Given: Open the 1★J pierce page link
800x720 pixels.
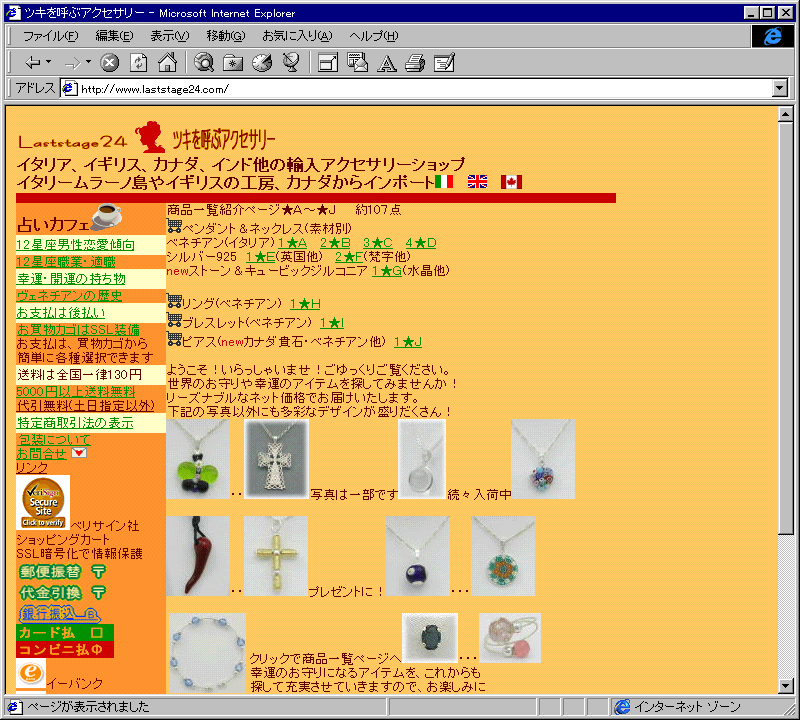Looking at the screenshot, I should point(408,342).
